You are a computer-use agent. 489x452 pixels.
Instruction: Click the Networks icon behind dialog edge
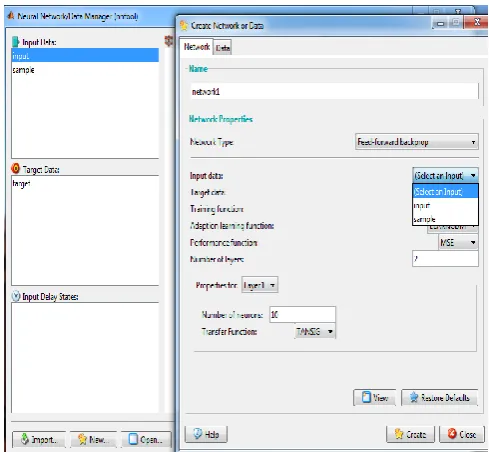click(169, 41)
